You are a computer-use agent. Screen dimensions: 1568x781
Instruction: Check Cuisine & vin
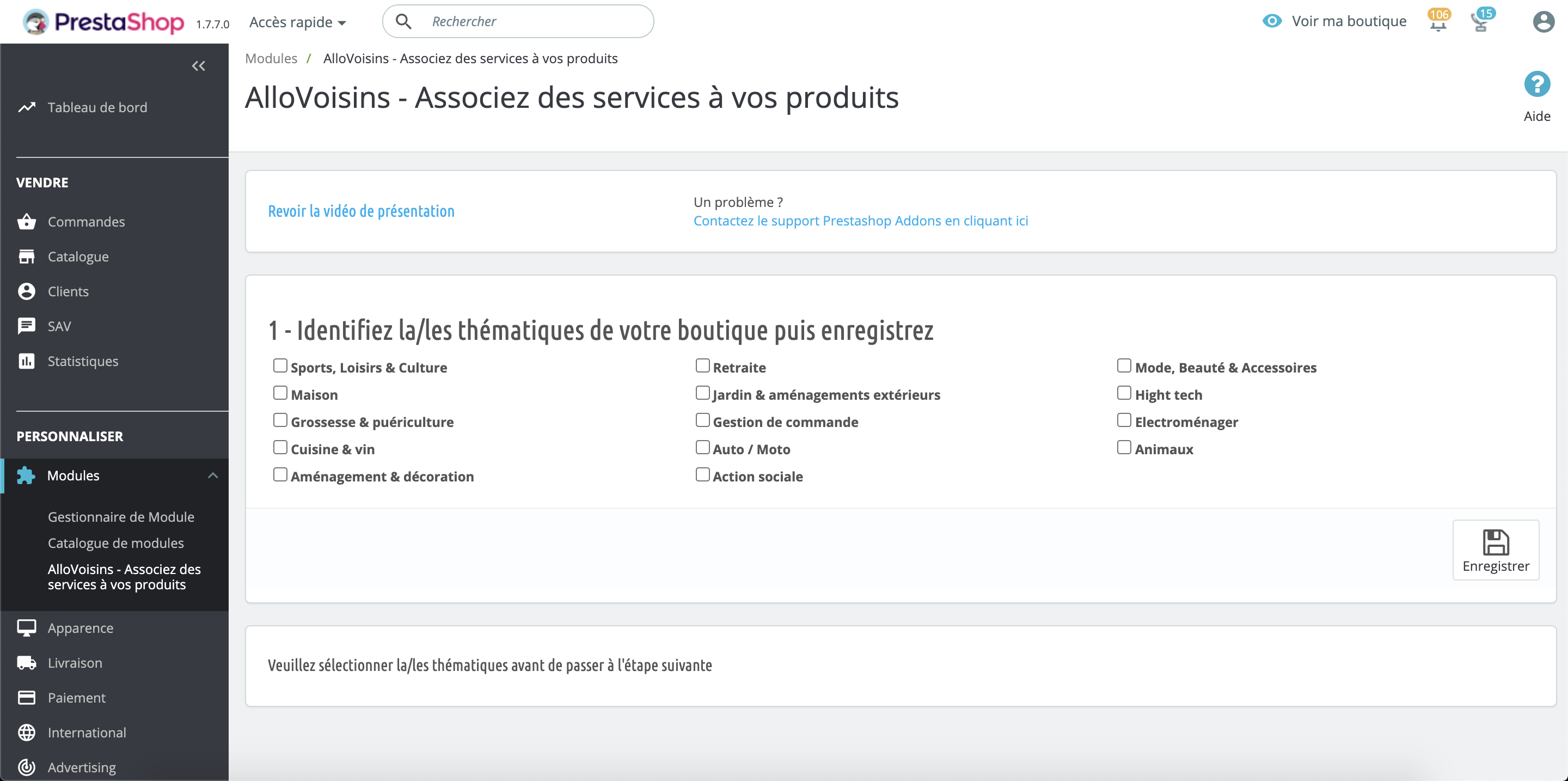280,448
